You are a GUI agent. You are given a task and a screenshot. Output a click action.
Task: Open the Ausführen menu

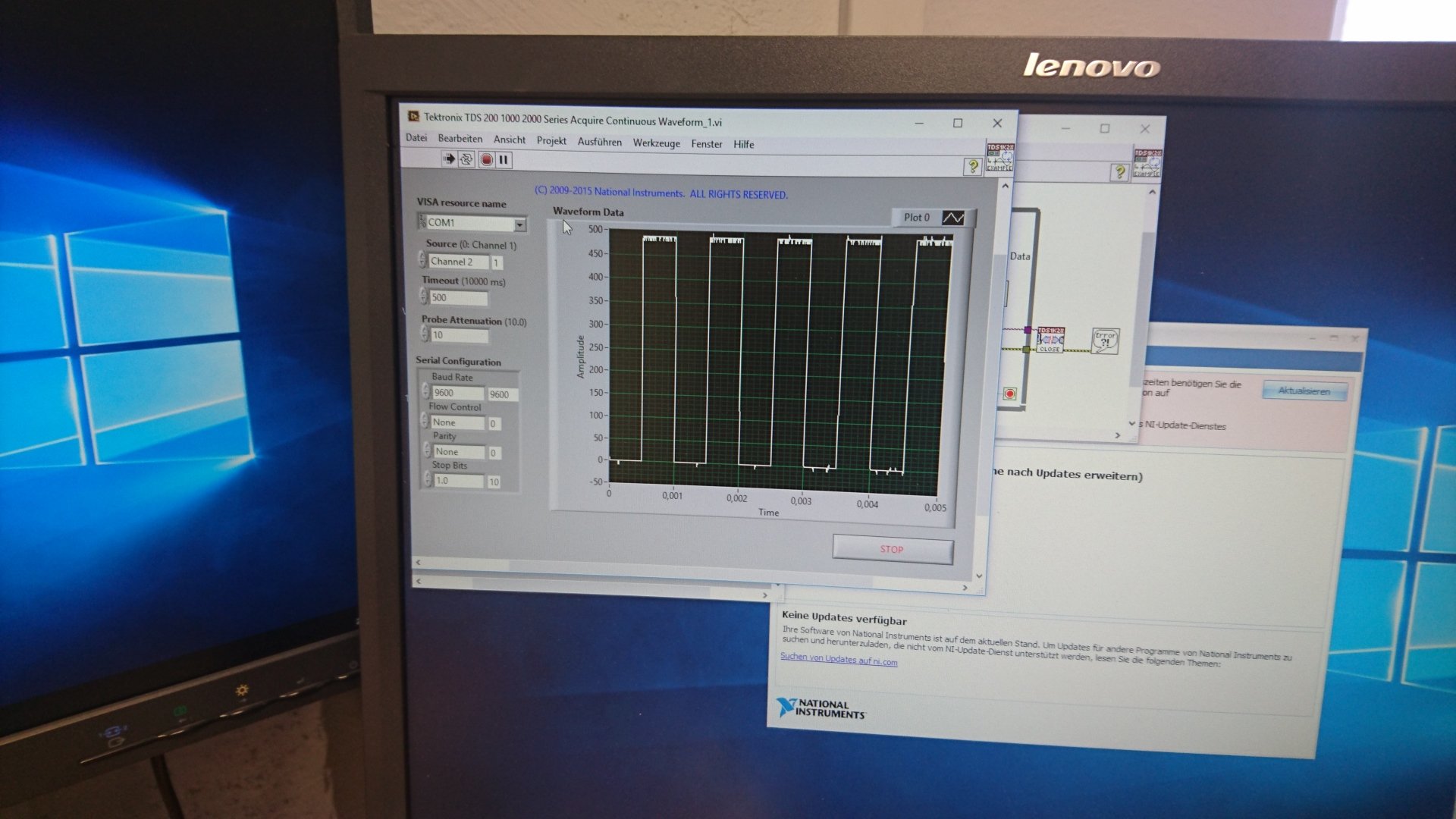600,142
